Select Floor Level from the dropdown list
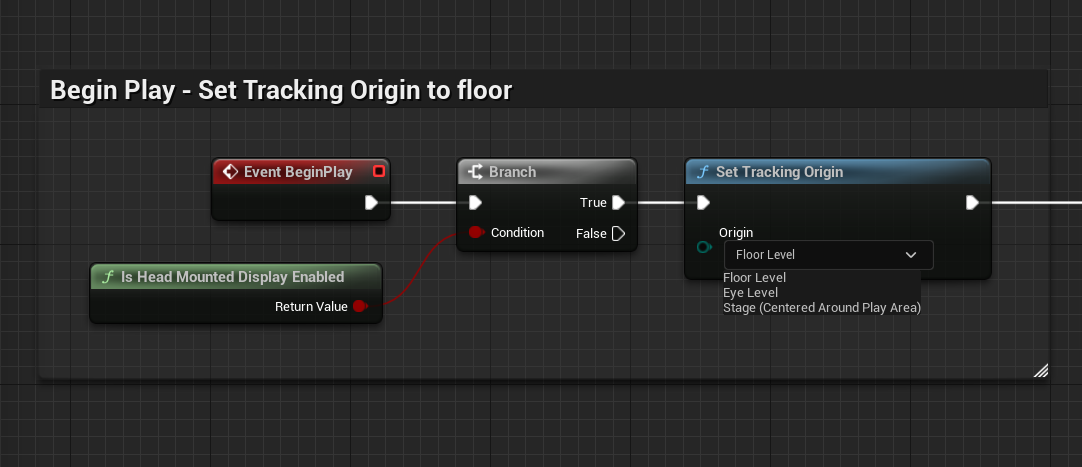Viewport: 1082px width, 467px height. (754, 278)
